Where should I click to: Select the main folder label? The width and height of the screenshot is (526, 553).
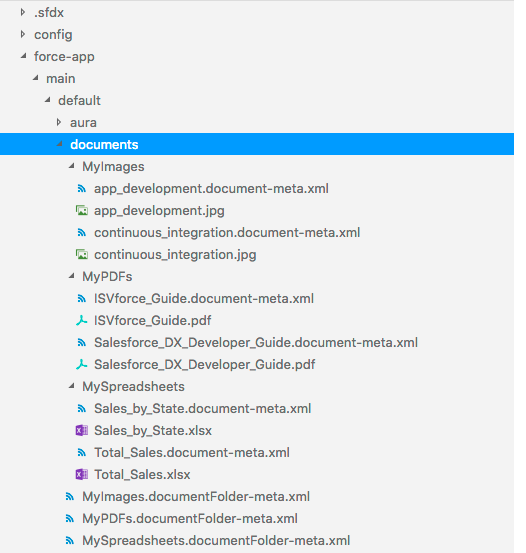point(61,78)
